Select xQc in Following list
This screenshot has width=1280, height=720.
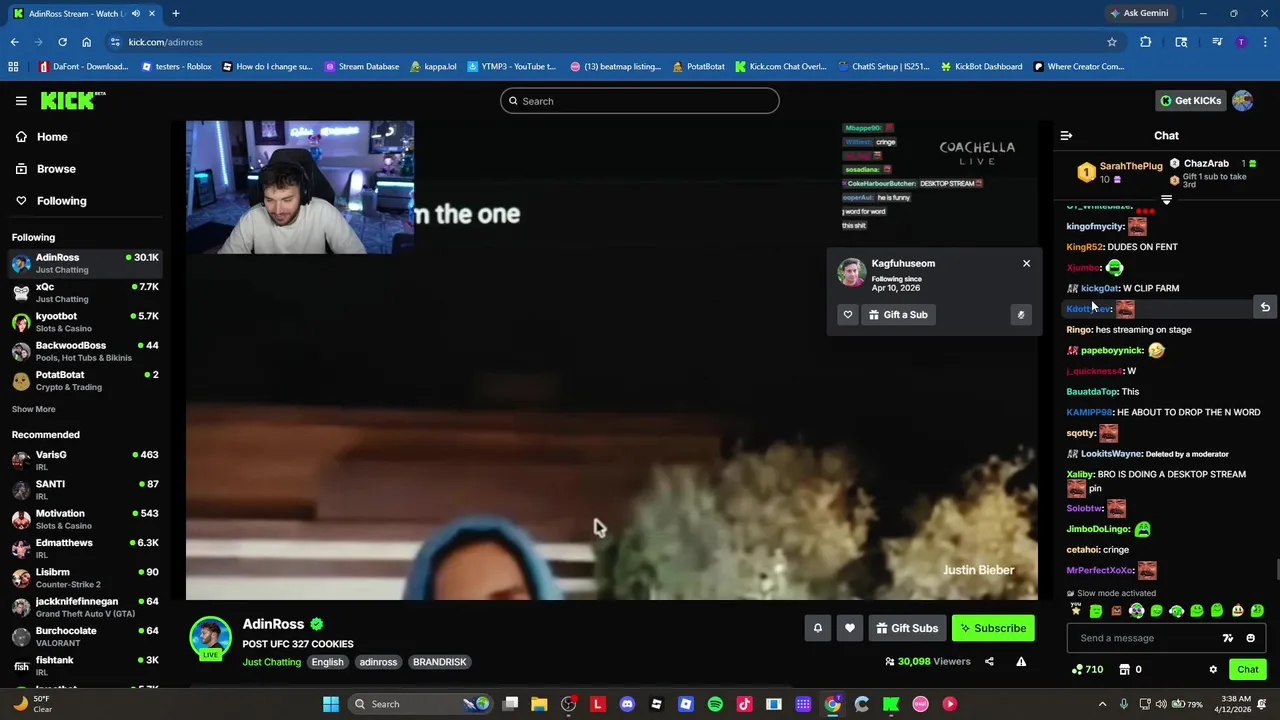pos(85,292)
